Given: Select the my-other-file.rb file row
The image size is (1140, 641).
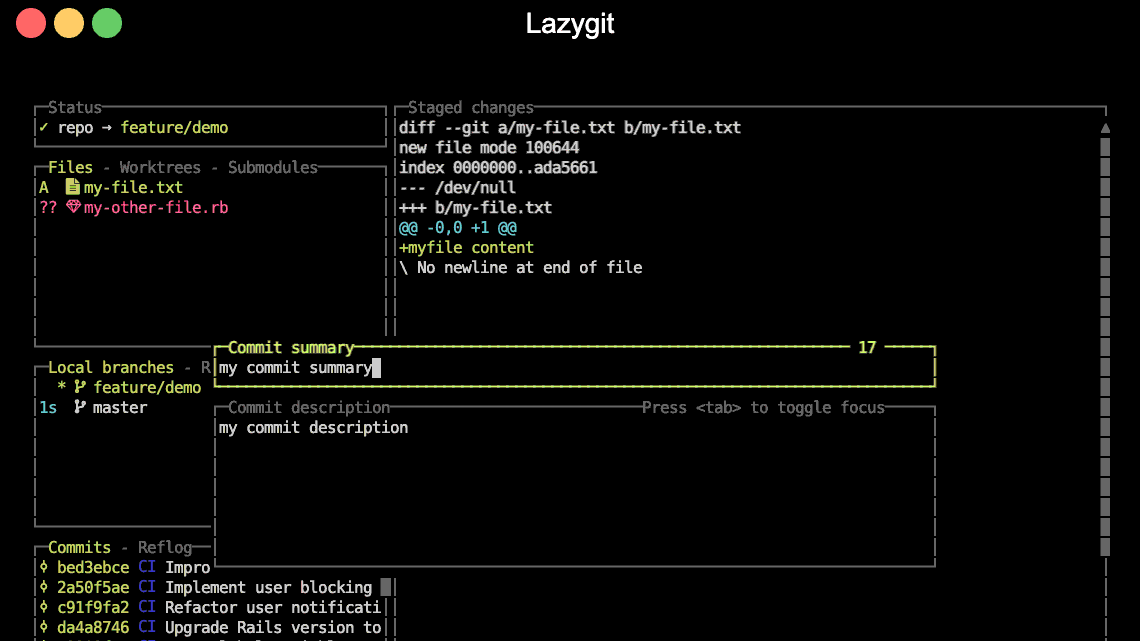Looking at the screenshot, I should pyautogui.click(x=211, y=207).
